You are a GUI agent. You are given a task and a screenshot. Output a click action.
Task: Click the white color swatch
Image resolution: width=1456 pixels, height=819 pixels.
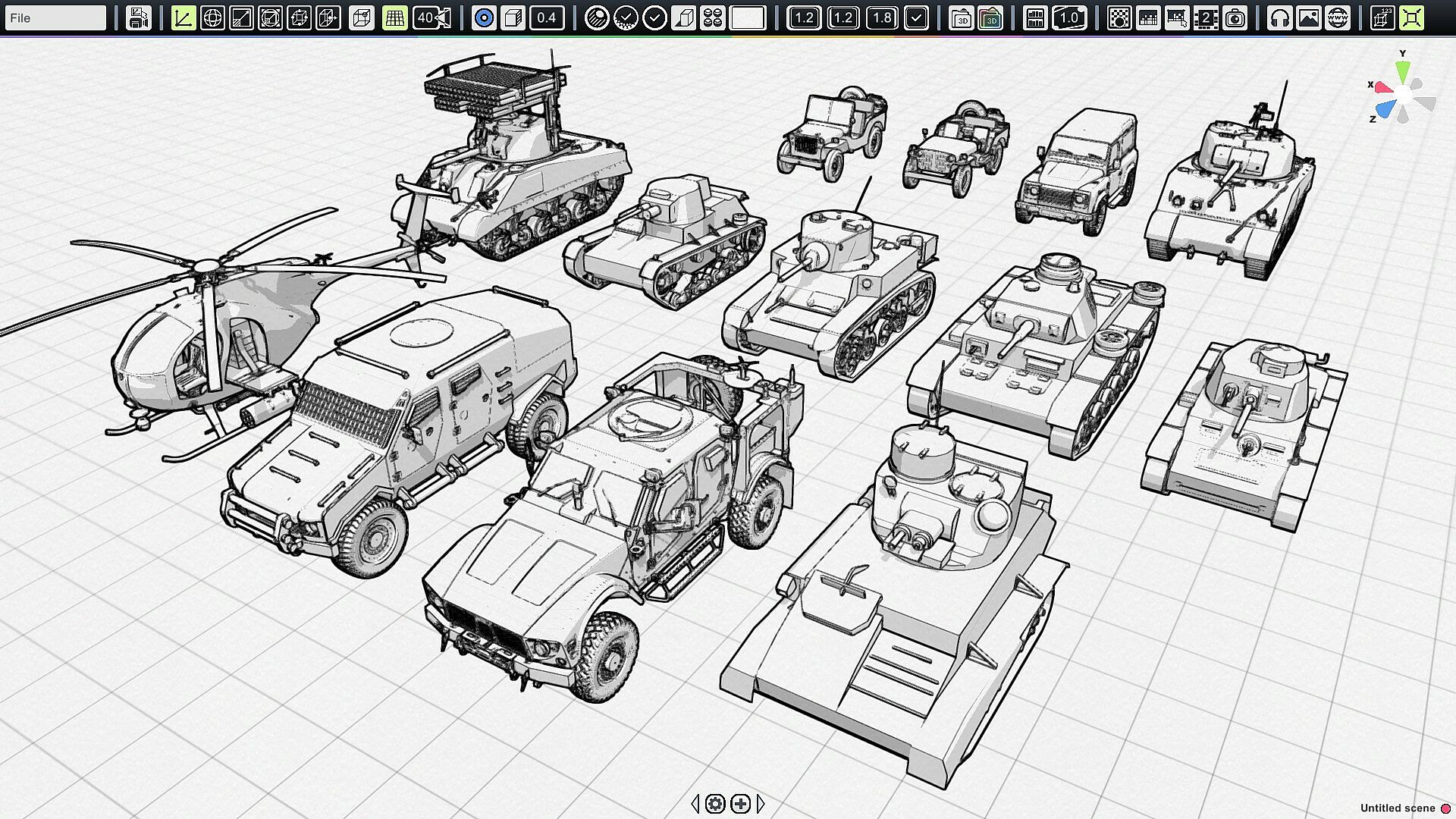[x=747, y=17]
